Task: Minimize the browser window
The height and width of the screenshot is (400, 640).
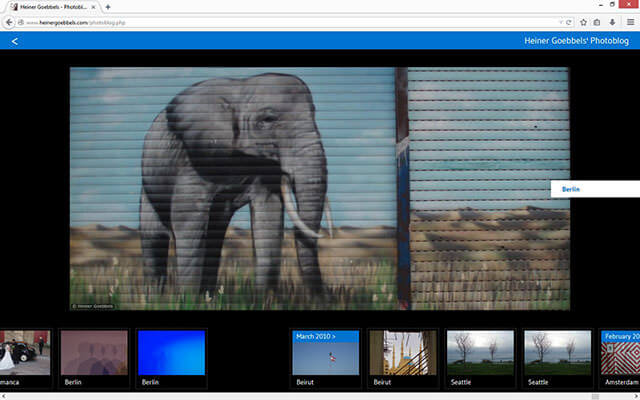Action: (601, 4)
